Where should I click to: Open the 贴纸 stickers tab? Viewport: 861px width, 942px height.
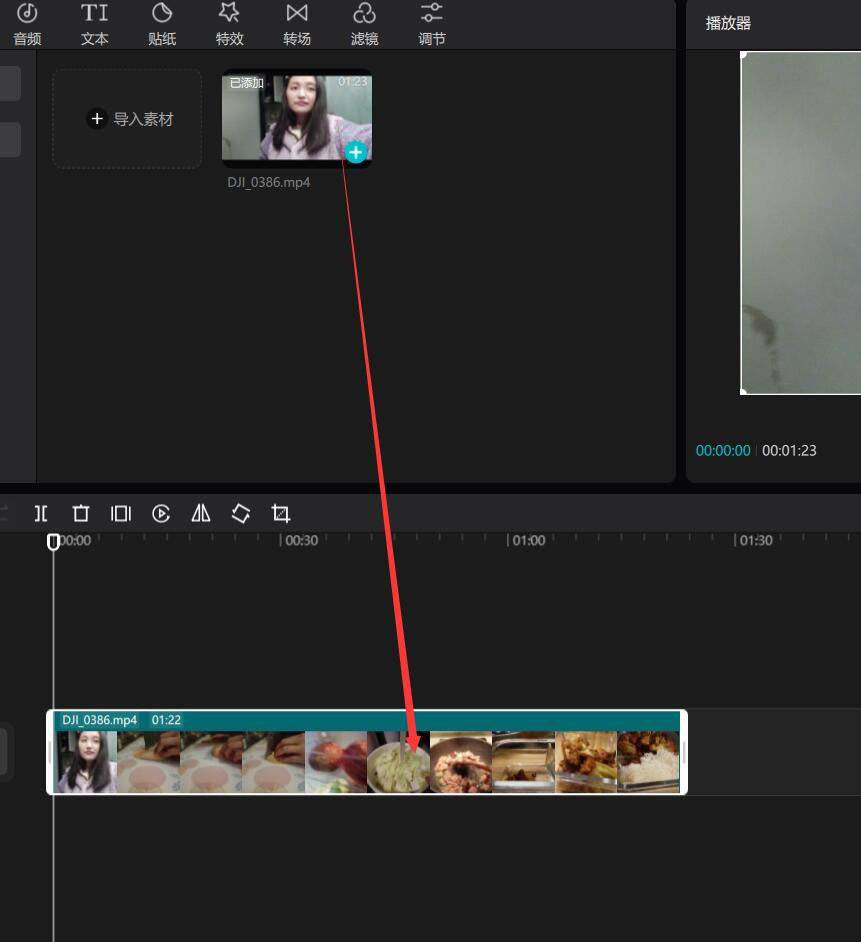tap(162, 25)
